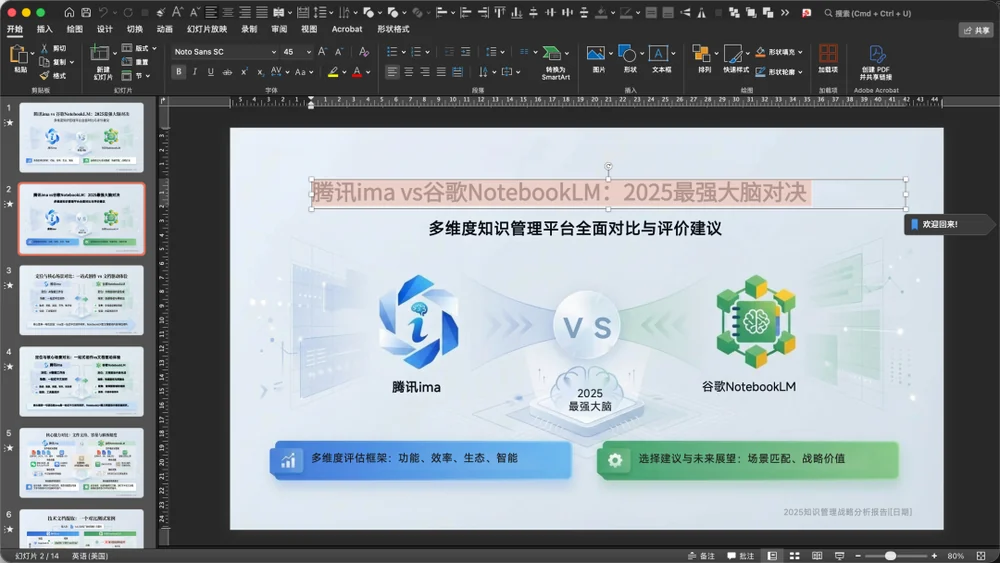Insert a text box via 文本框
The height and width of the screenshot is (563, 1000).
tap(661, 59)
